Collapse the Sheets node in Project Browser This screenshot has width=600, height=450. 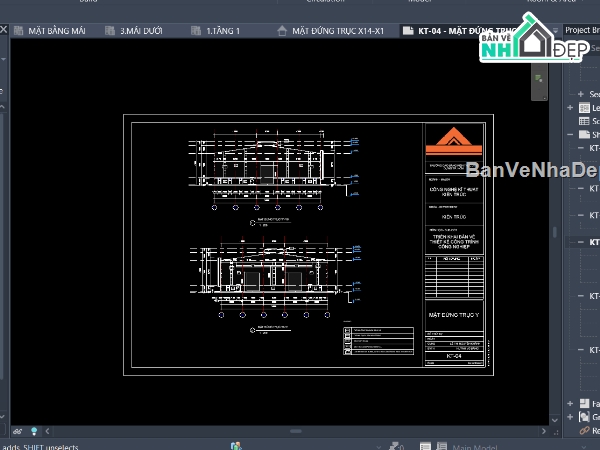click(x=570, y=134)
